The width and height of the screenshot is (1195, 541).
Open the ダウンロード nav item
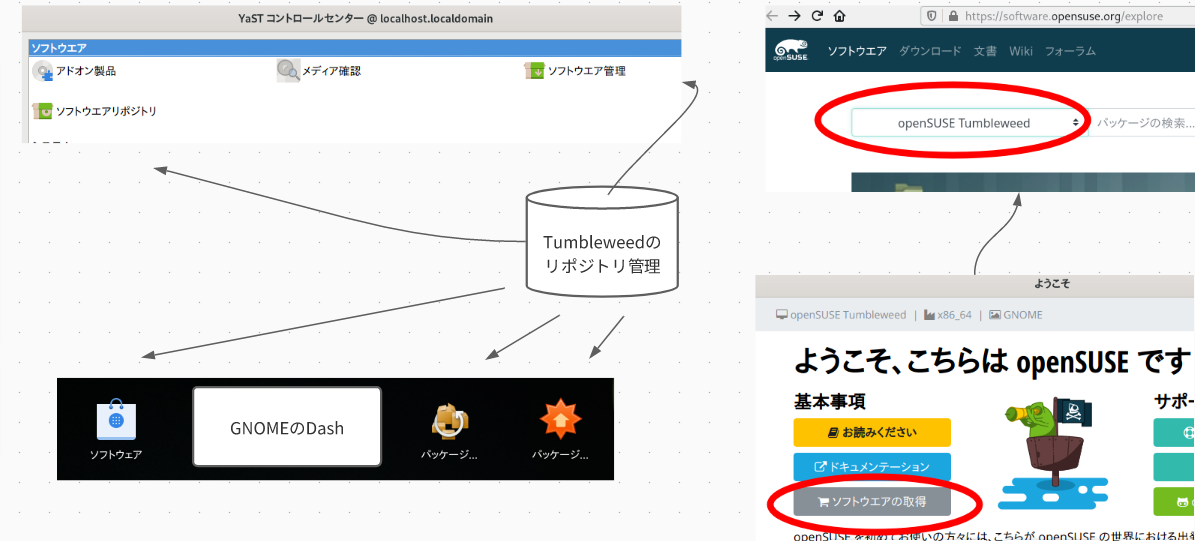click(930, 51)
